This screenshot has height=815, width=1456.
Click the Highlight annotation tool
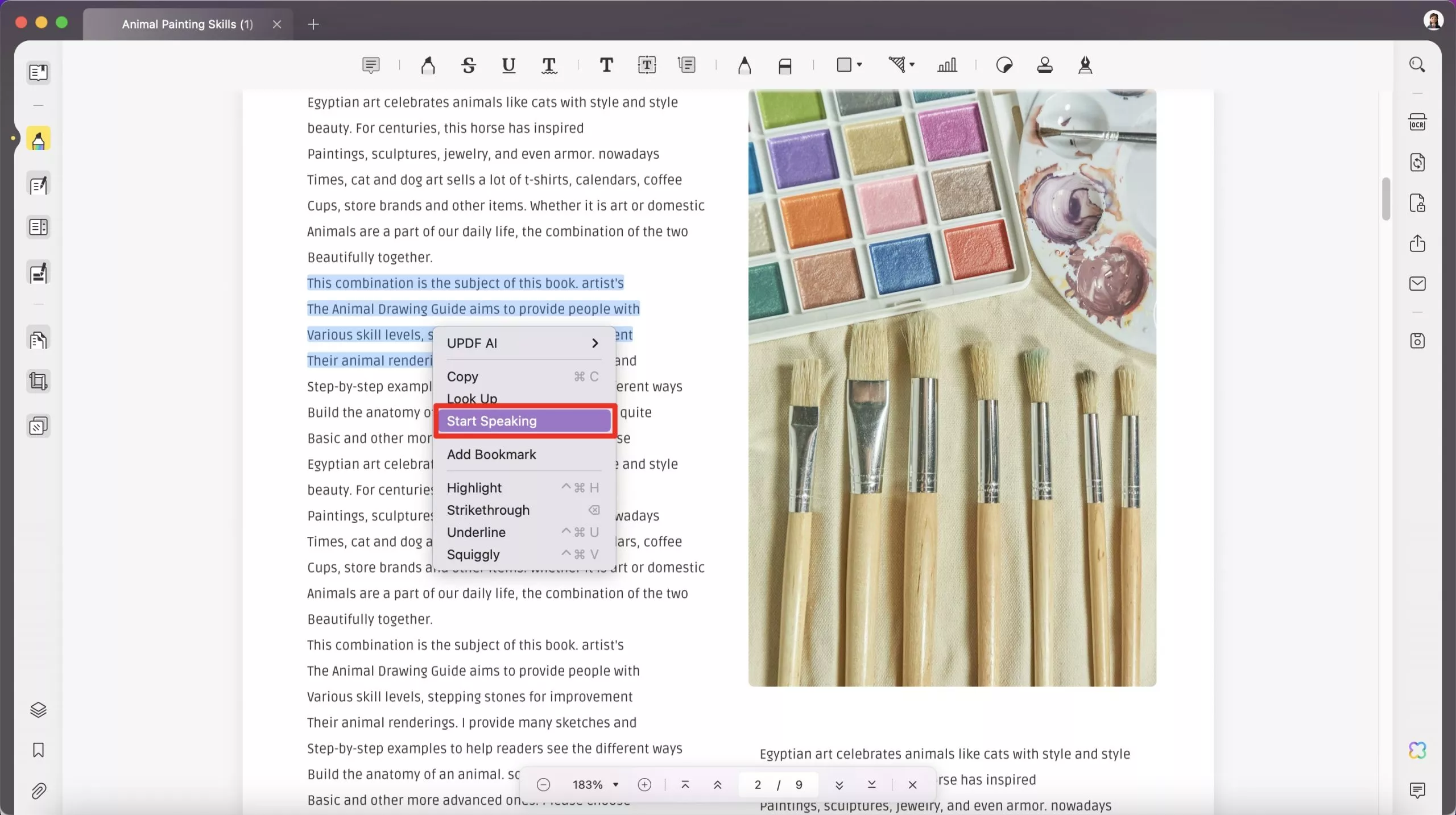tap(428, 65)
